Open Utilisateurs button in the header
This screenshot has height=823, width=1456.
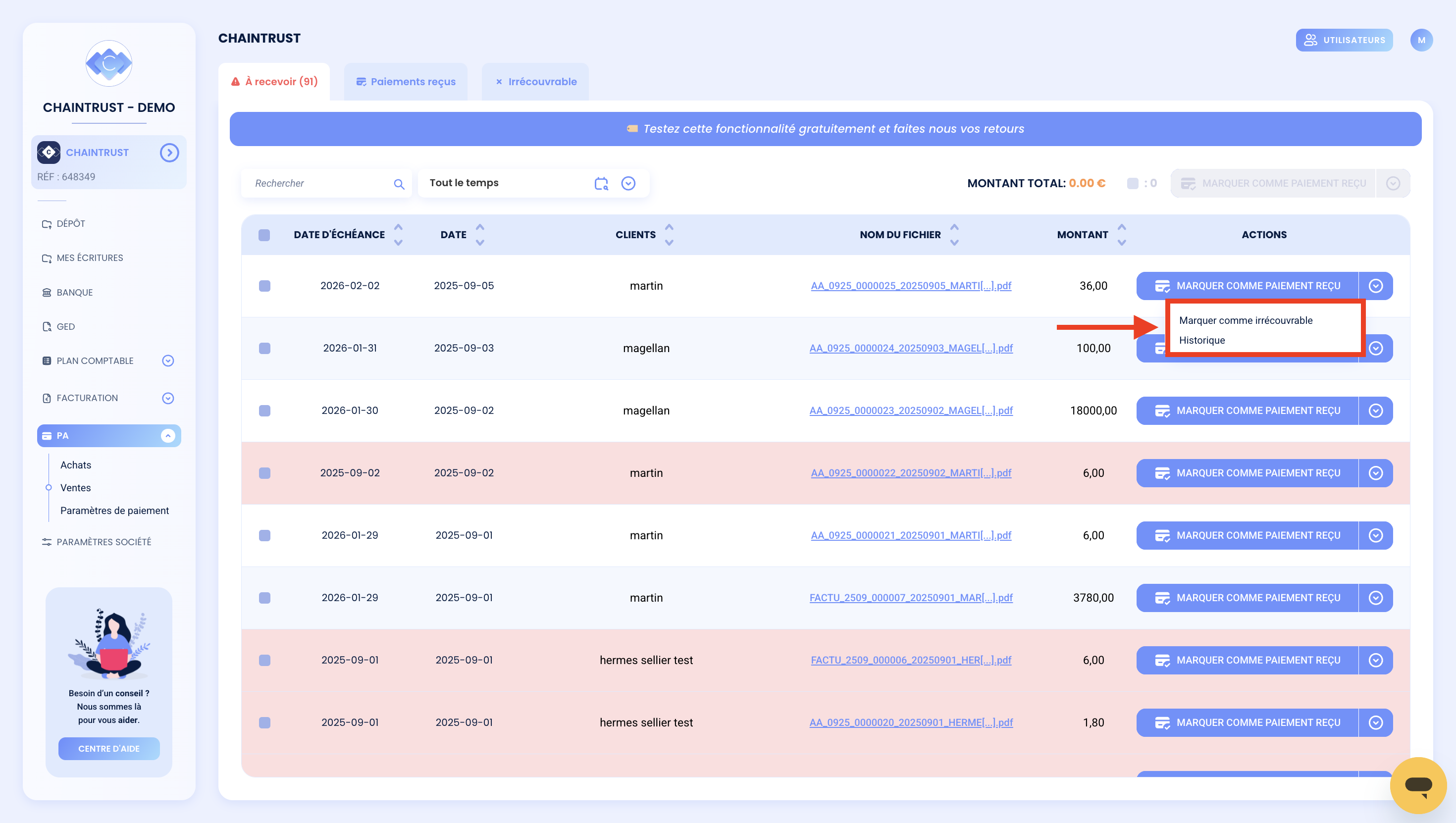1344,40
